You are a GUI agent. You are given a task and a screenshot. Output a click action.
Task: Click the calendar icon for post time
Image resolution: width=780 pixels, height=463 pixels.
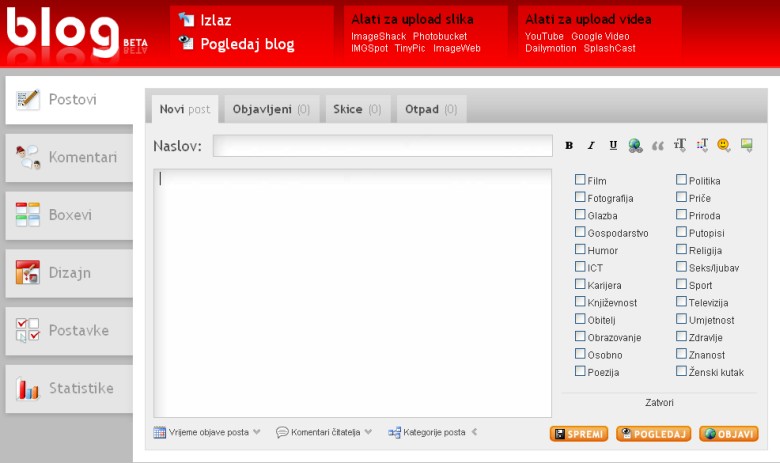[x=159, y=432]
